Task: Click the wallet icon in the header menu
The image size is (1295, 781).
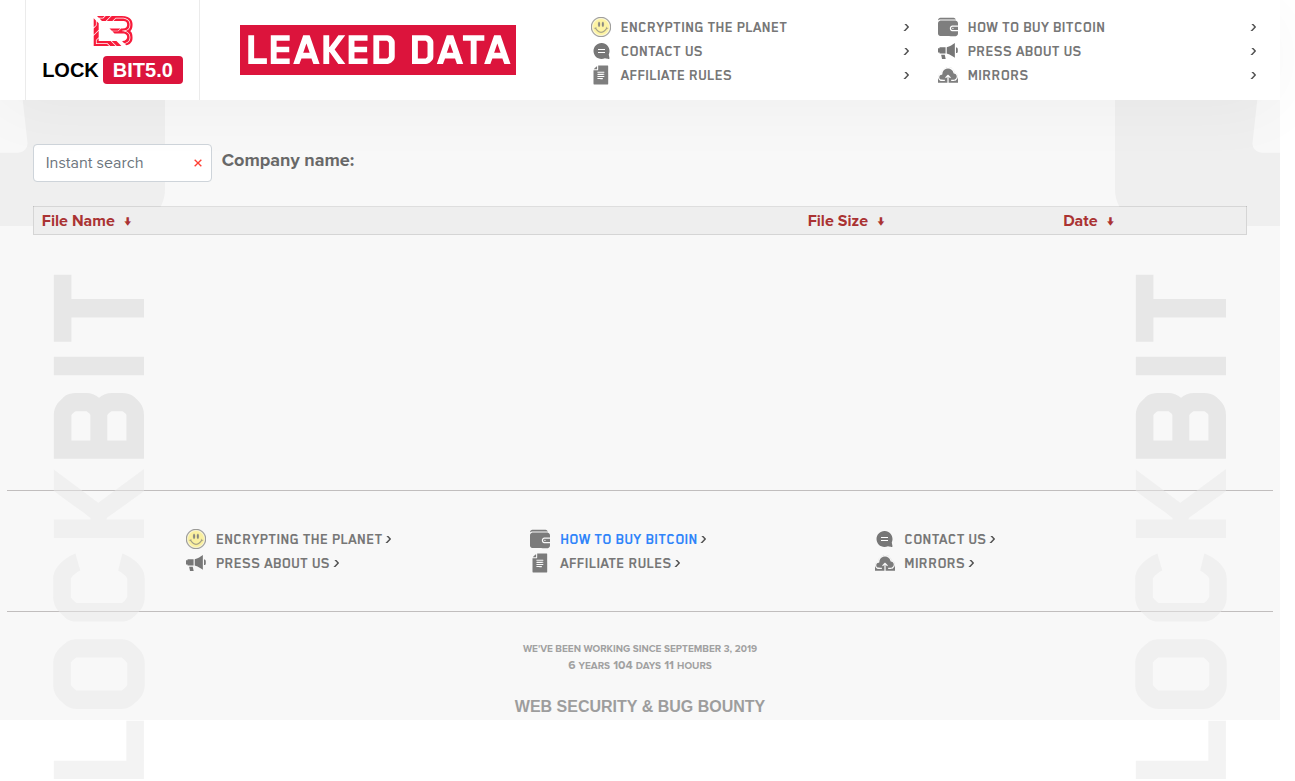Action: point(948,27)
